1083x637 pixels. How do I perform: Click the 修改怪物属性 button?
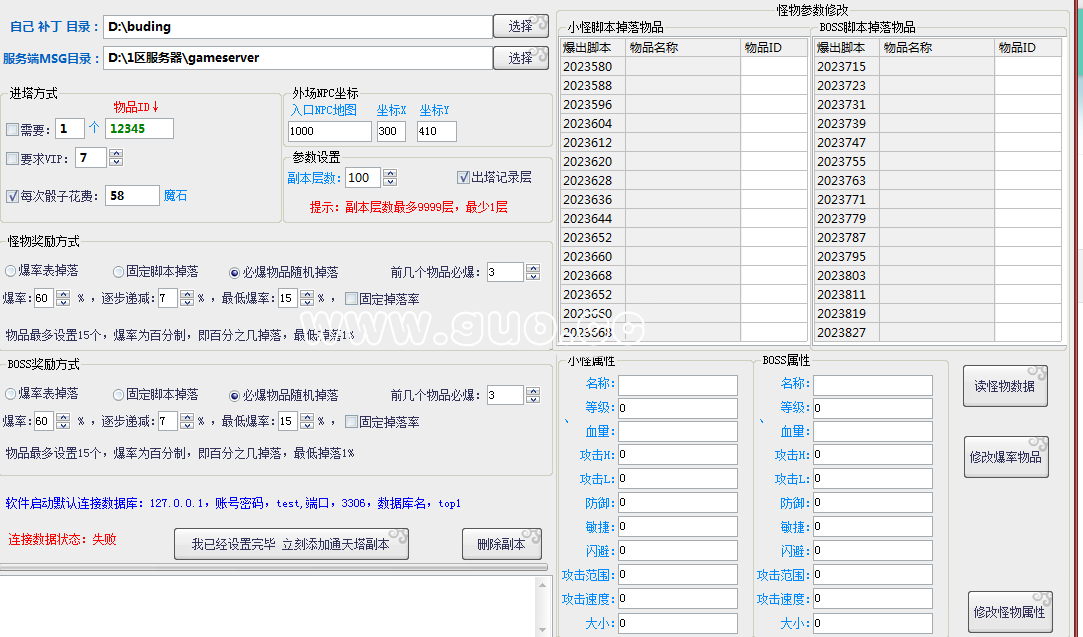pyautogui.click(x=1009, y=611)
